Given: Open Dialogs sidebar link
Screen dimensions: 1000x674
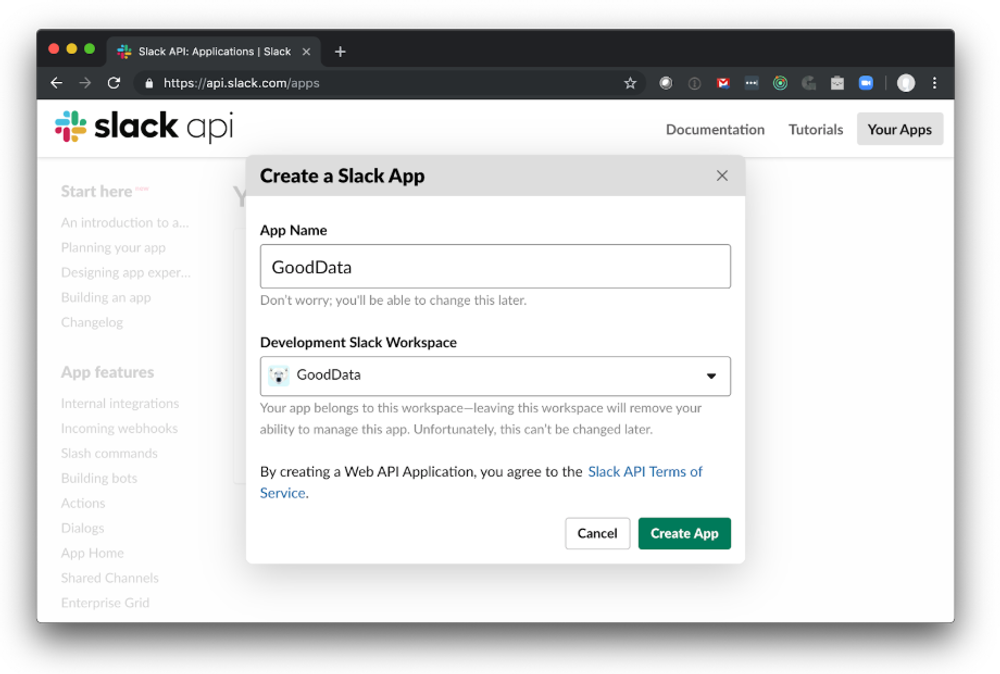Looking at the screenshot, I should (82, 528).
